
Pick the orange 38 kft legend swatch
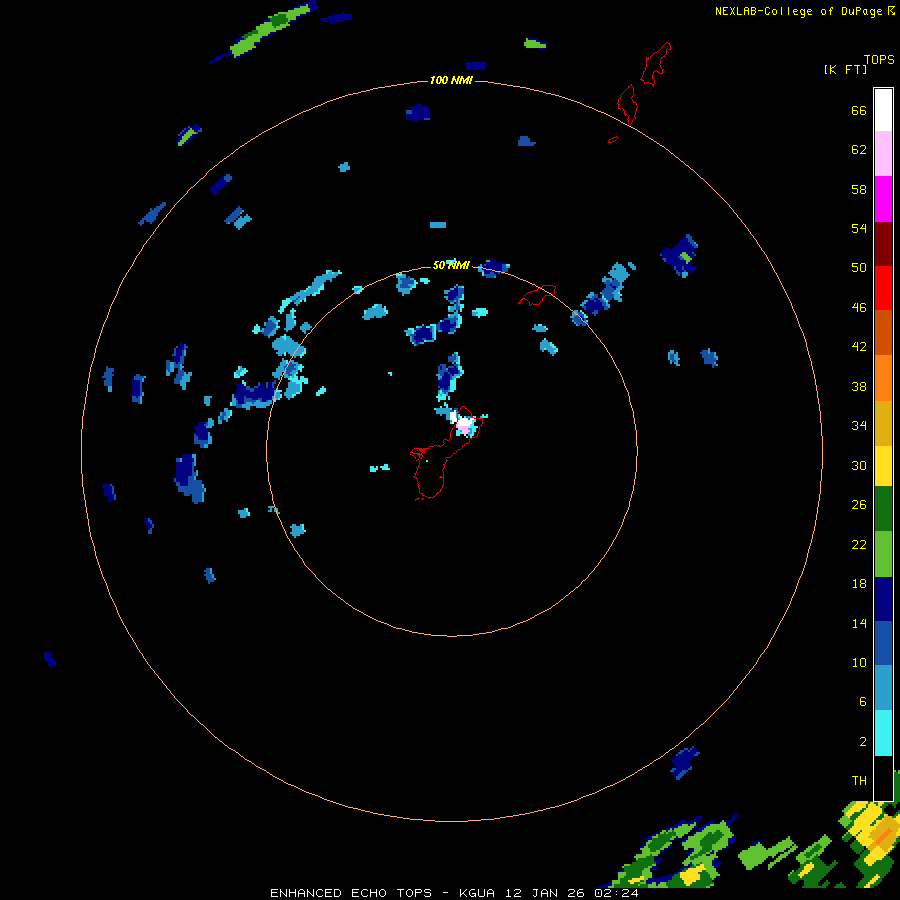[883, 378]
